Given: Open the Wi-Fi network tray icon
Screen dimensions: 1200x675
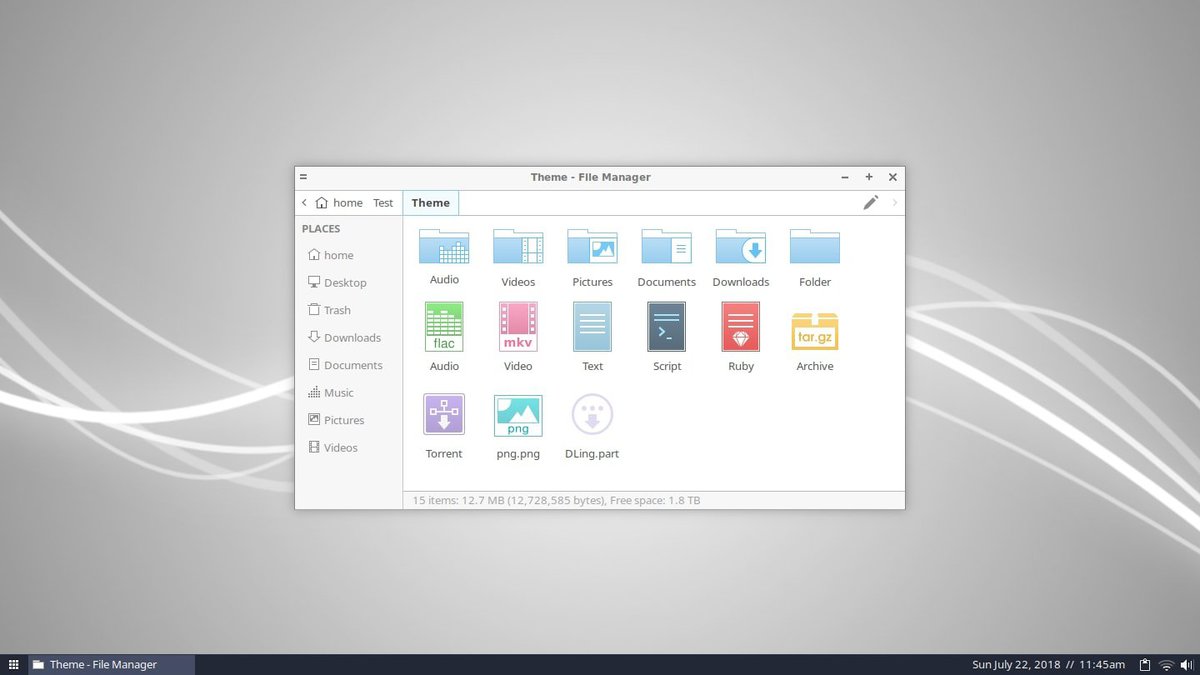Looking at the screenshot, I should coord(1166,665).
